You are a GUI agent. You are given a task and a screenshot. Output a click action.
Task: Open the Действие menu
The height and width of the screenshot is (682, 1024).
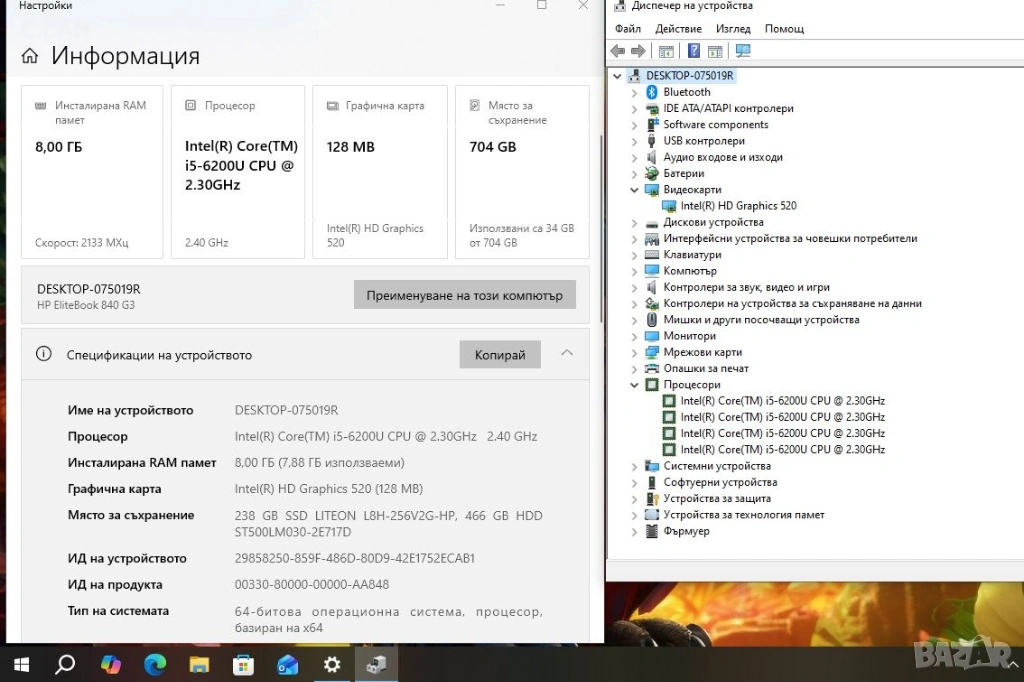pyautogui.click(x=678, y=29)
